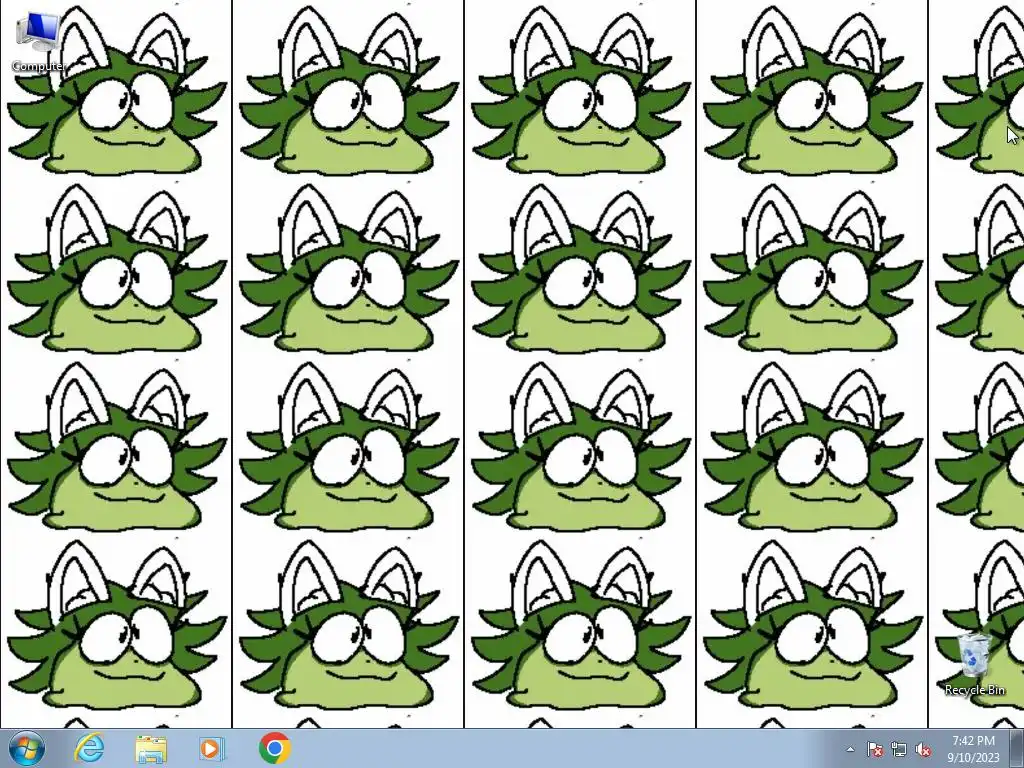The width and height of the screenshot is (1024, 768).
Task: Click the Show desktop button at taskbar end
Action: [x=1017, y=748]
